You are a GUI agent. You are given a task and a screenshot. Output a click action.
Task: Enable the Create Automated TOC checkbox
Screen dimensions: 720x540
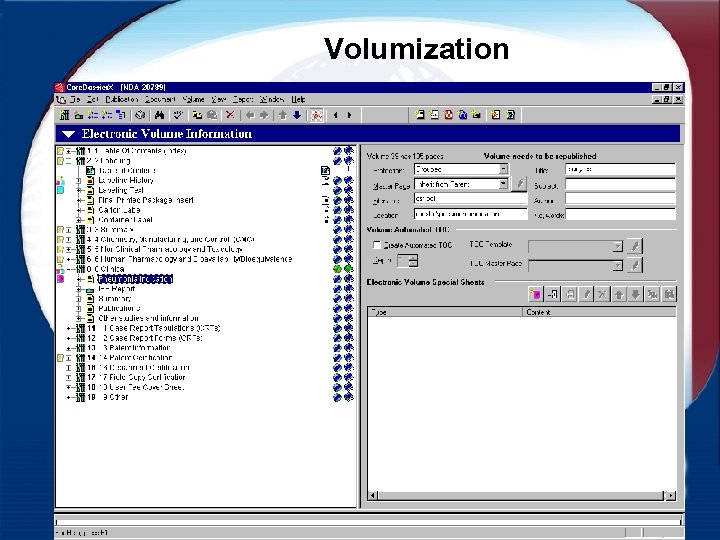pyautogui.click(x=377, y=245)
